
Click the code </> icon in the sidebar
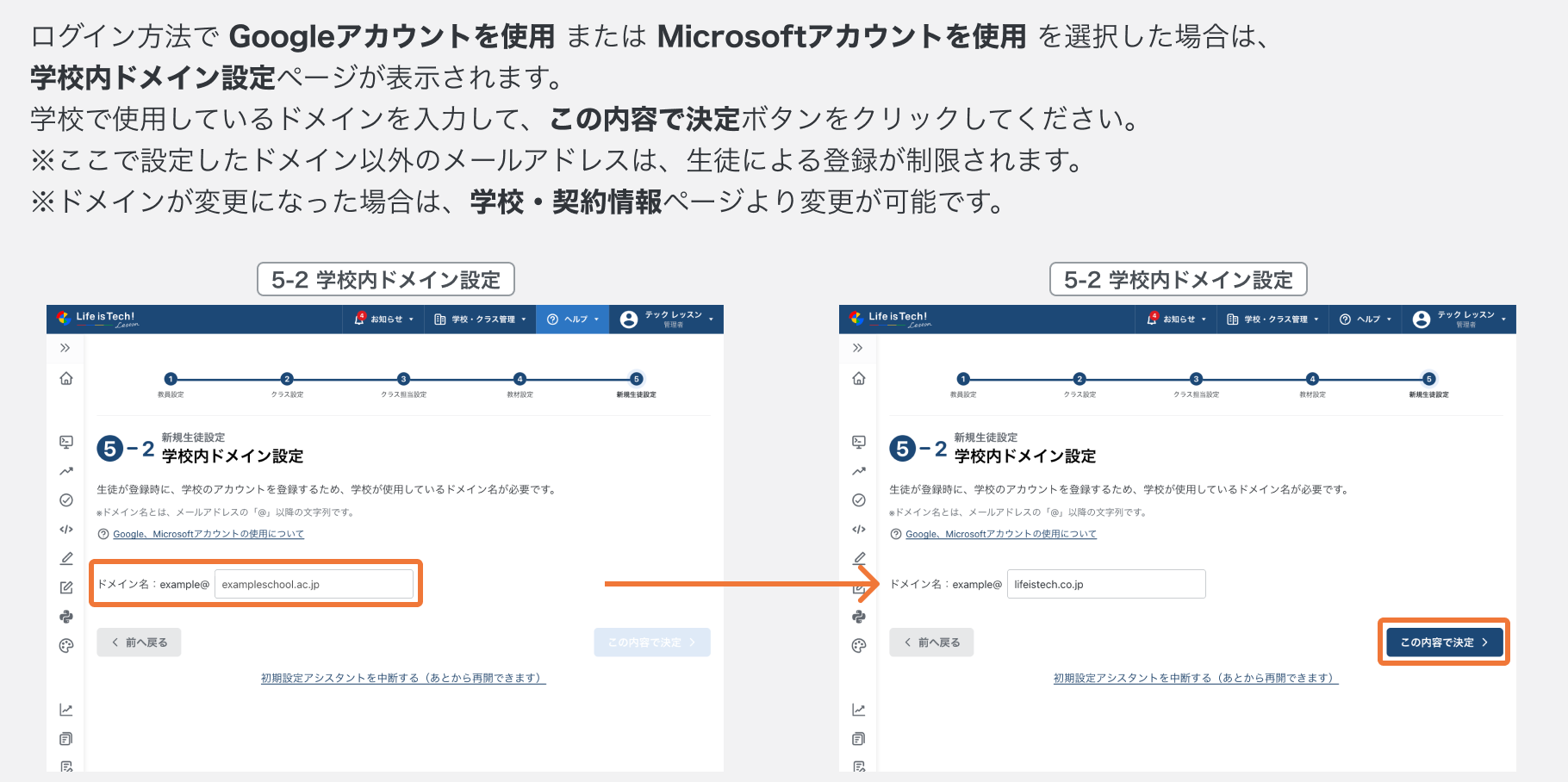coord(65,530)
